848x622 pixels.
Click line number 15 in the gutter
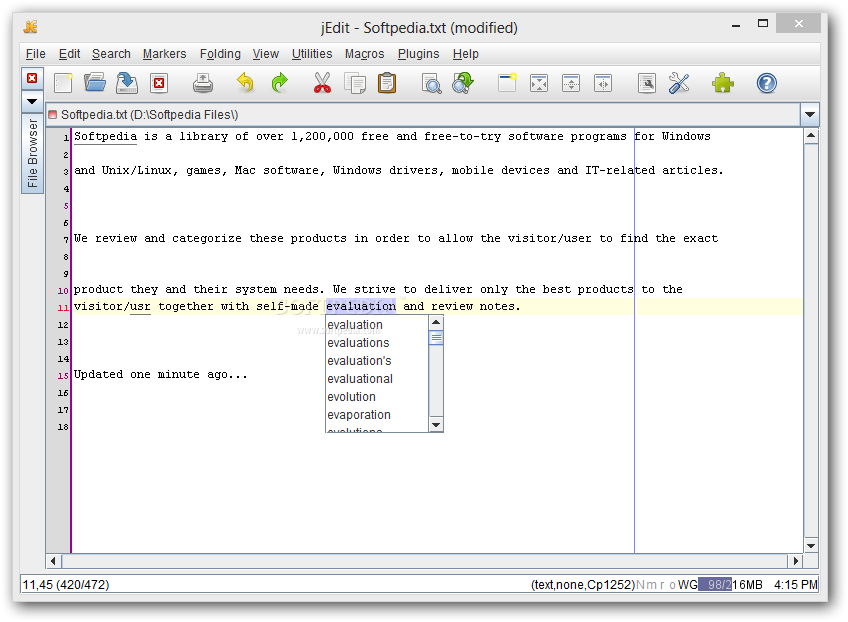[63, 375]
